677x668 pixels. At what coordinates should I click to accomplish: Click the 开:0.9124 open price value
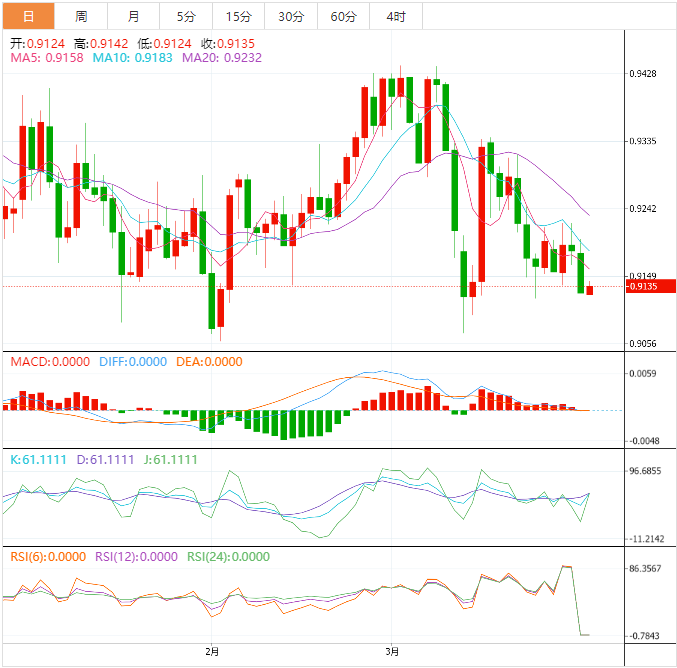[37, 44]
